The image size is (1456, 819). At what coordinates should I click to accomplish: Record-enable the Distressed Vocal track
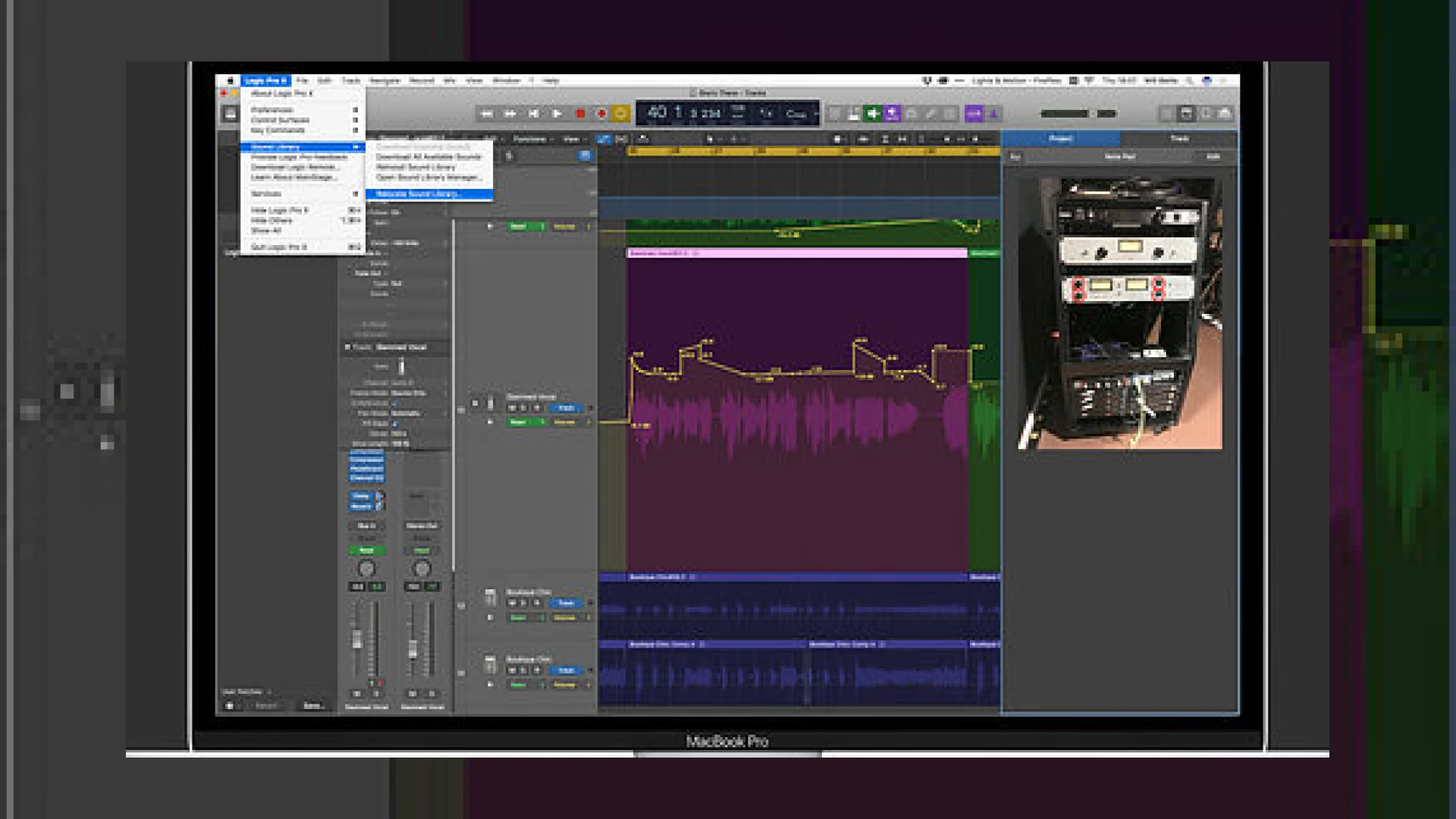537,409
